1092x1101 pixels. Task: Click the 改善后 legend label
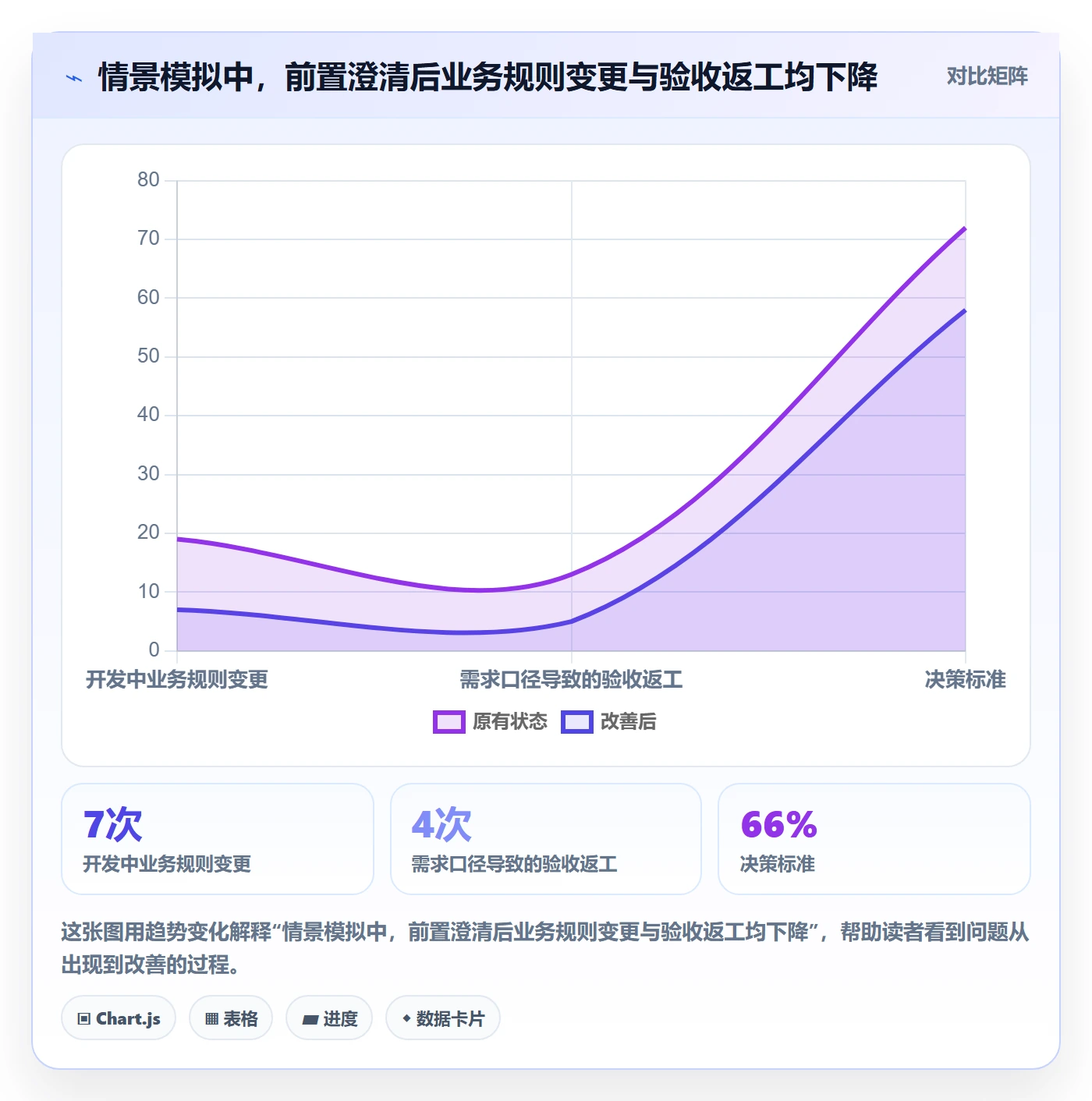tap(629, 722)
